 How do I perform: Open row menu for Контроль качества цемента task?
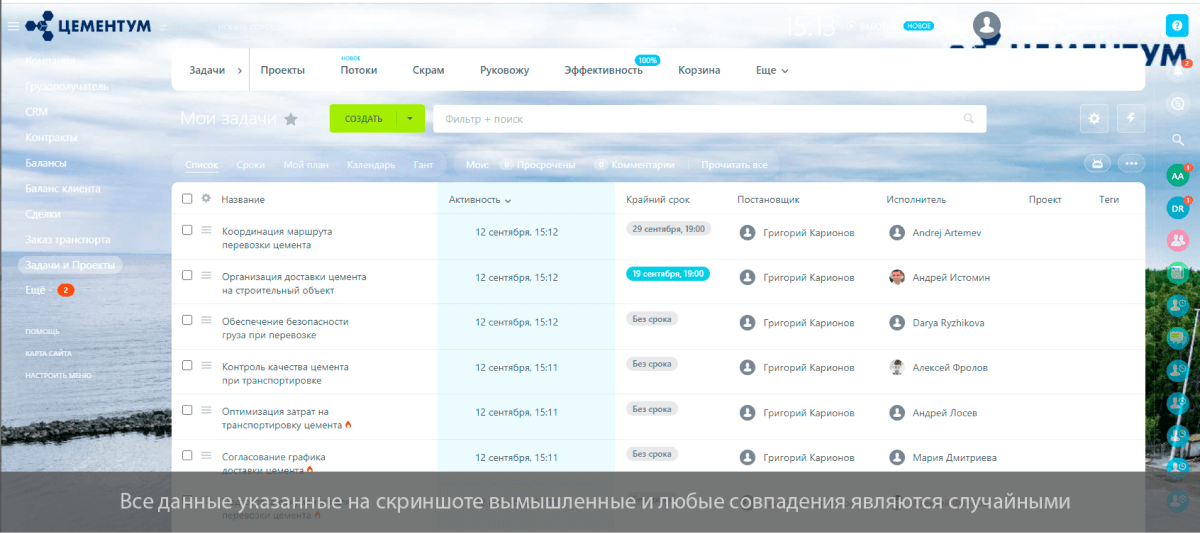click(x=206, y=365)
